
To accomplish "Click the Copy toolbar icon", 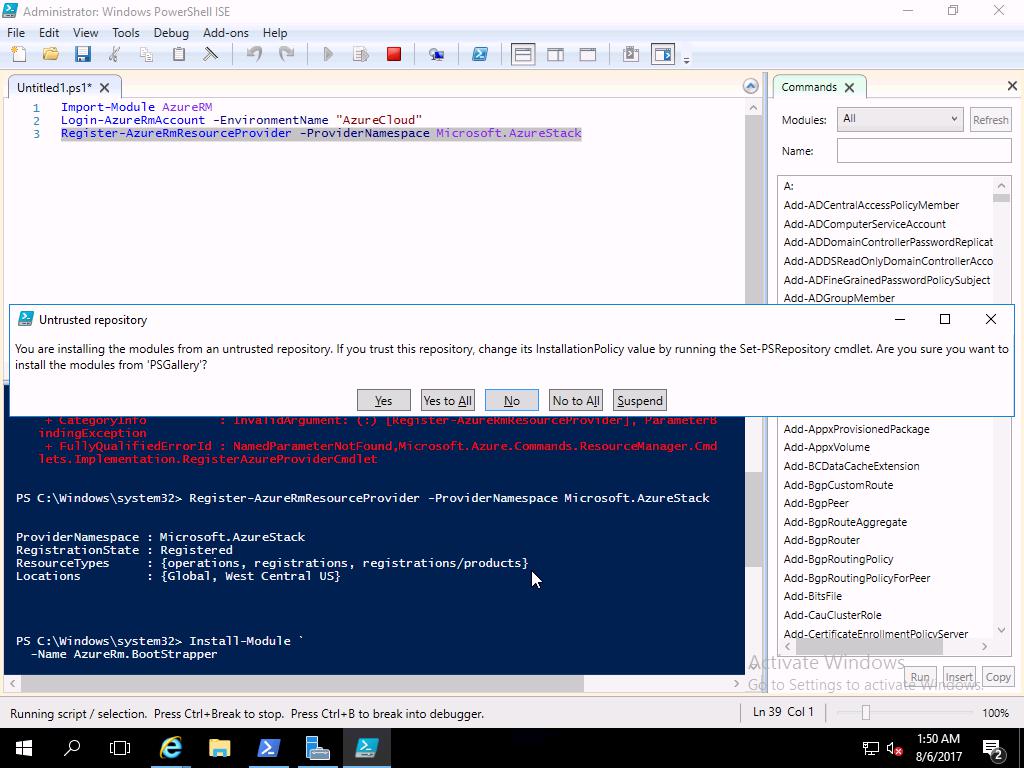I will pyautogui.click(x=146, y=54).
